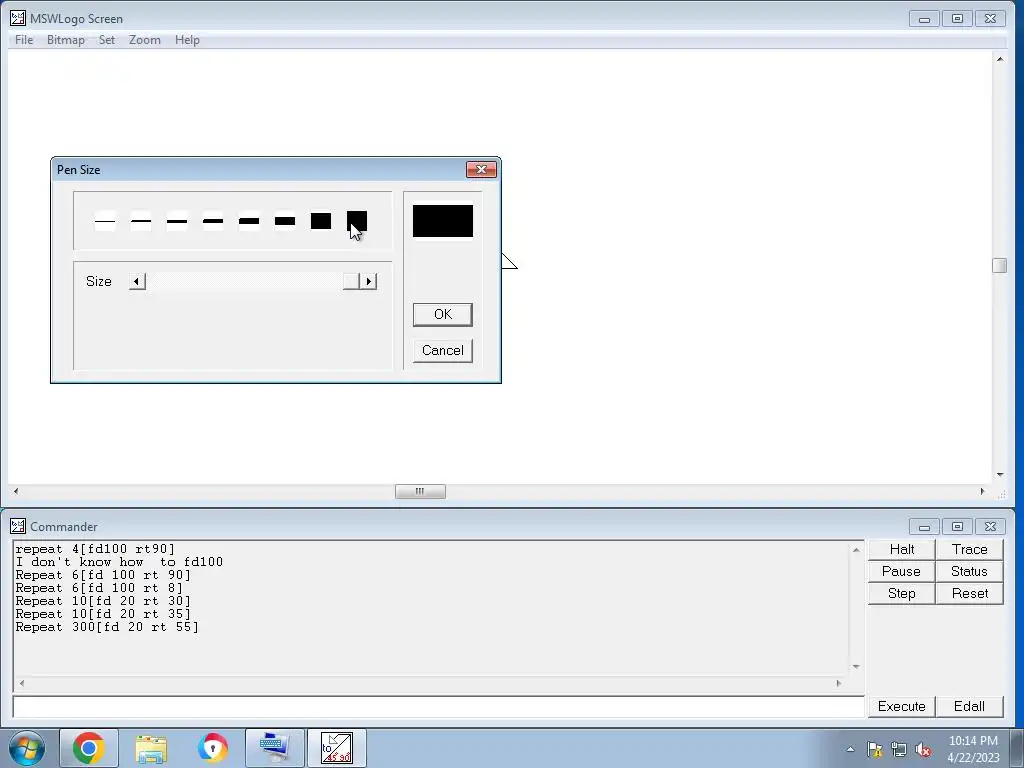This screenshot has width=1024, height=768.
Task: Click Commander history scroll up arrow
Action: coord(856,551)
